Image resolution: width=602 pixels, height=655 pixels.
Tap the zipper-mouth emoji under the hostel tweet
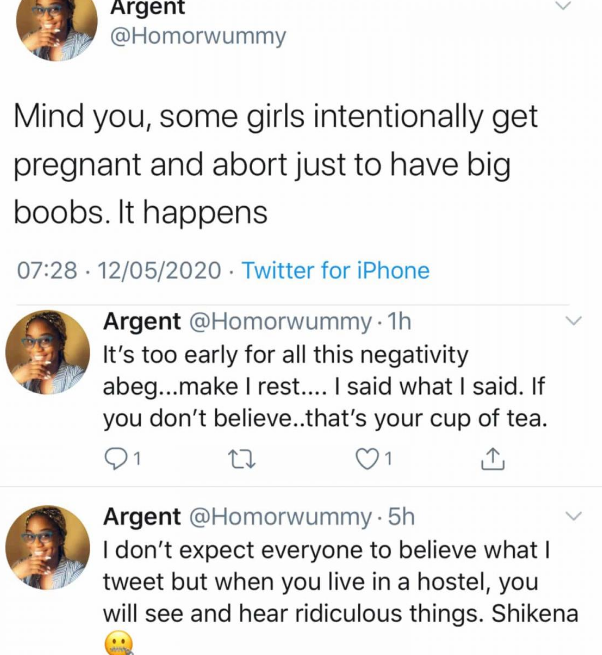pos(119,643)
